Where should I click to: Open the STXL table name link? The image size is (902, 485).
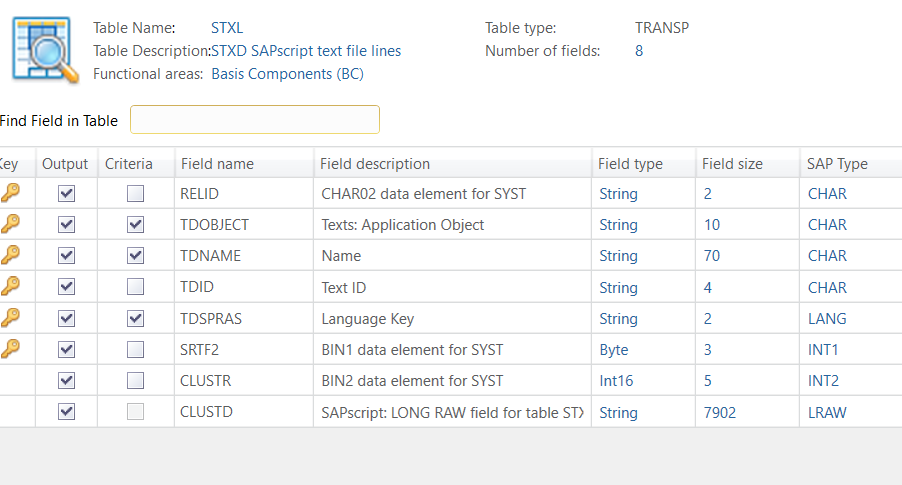coord(227,28)
